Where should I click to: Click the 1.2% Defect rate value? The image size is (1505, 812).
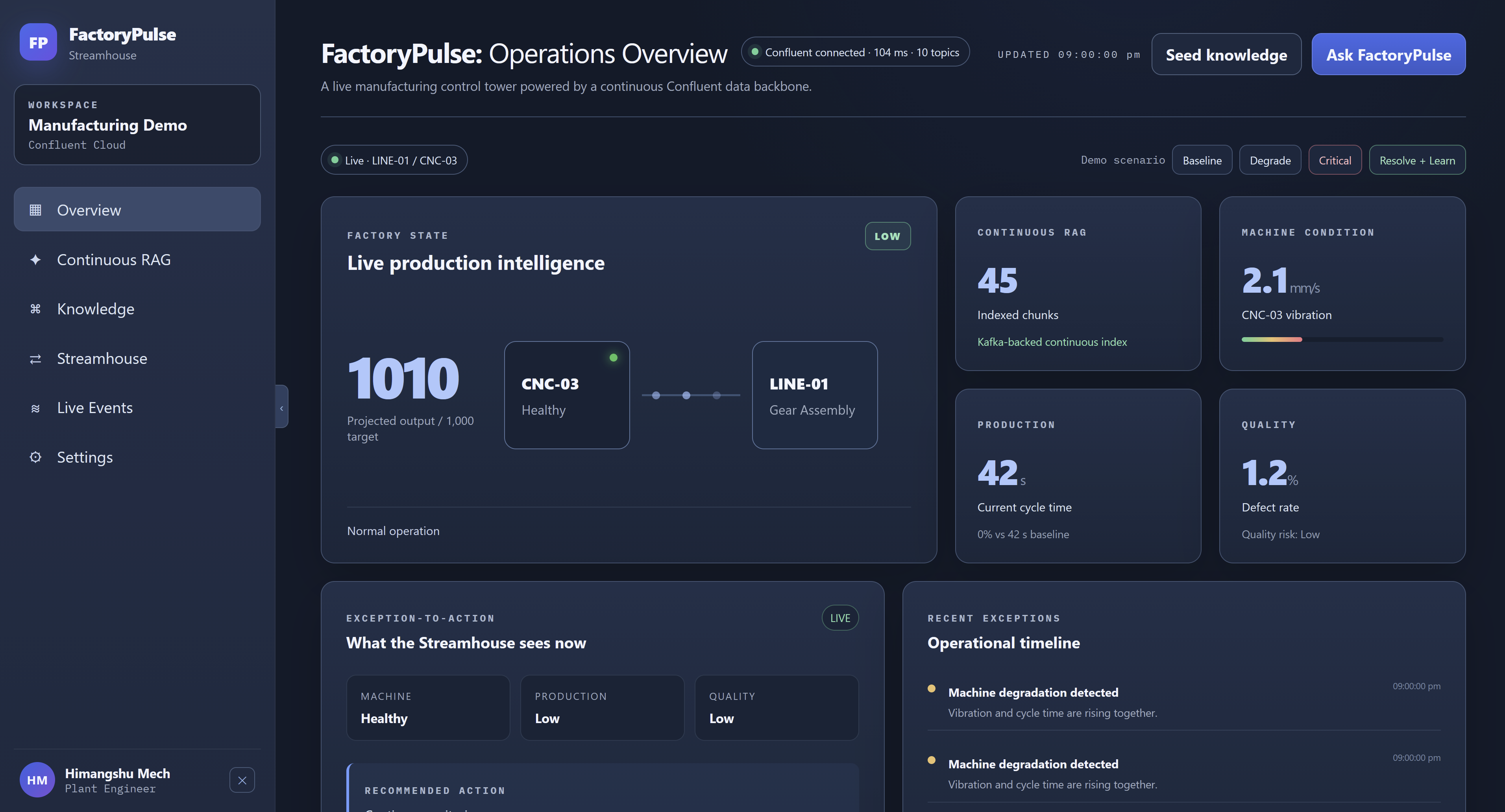(1270, 473)
